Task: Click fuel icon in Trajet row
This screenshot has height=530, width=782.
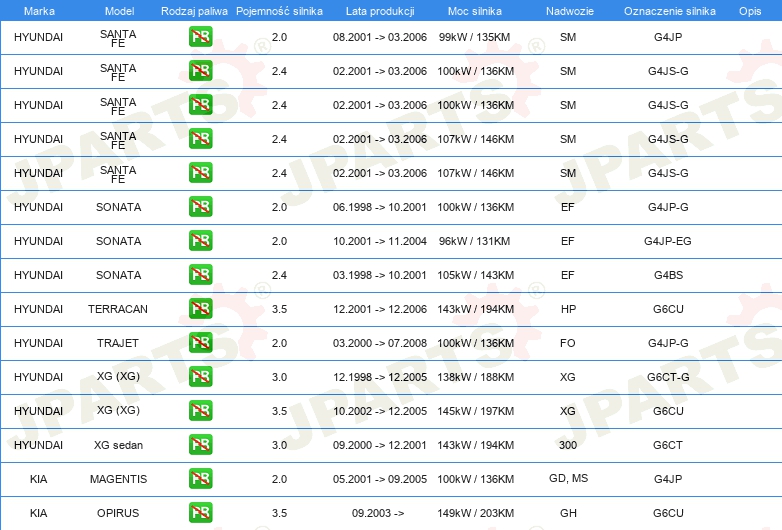Action: pyautogui.click(x=200, y=342)
